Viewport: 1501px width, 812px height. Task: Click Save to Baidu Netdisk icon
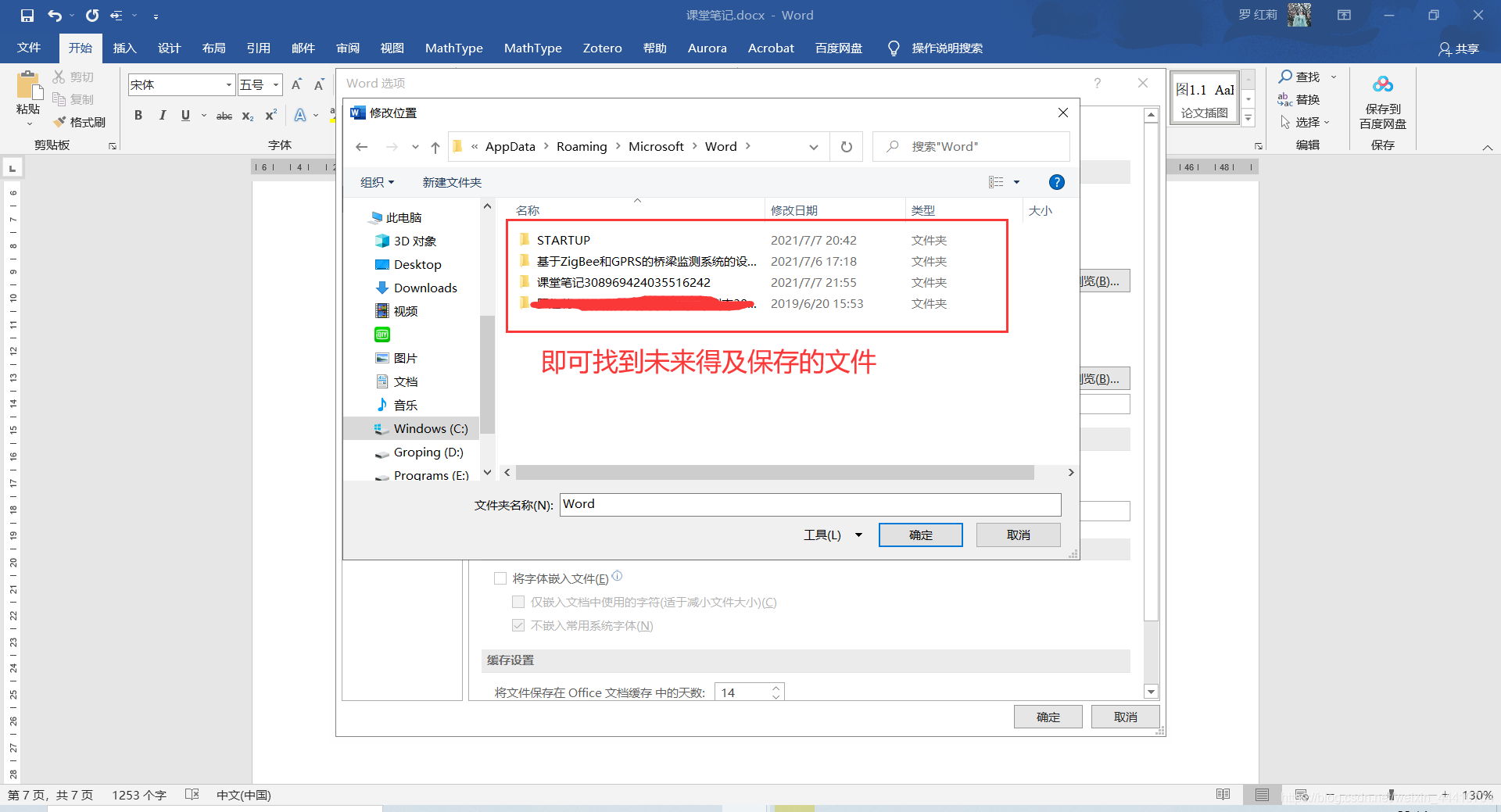(1382, 84)
